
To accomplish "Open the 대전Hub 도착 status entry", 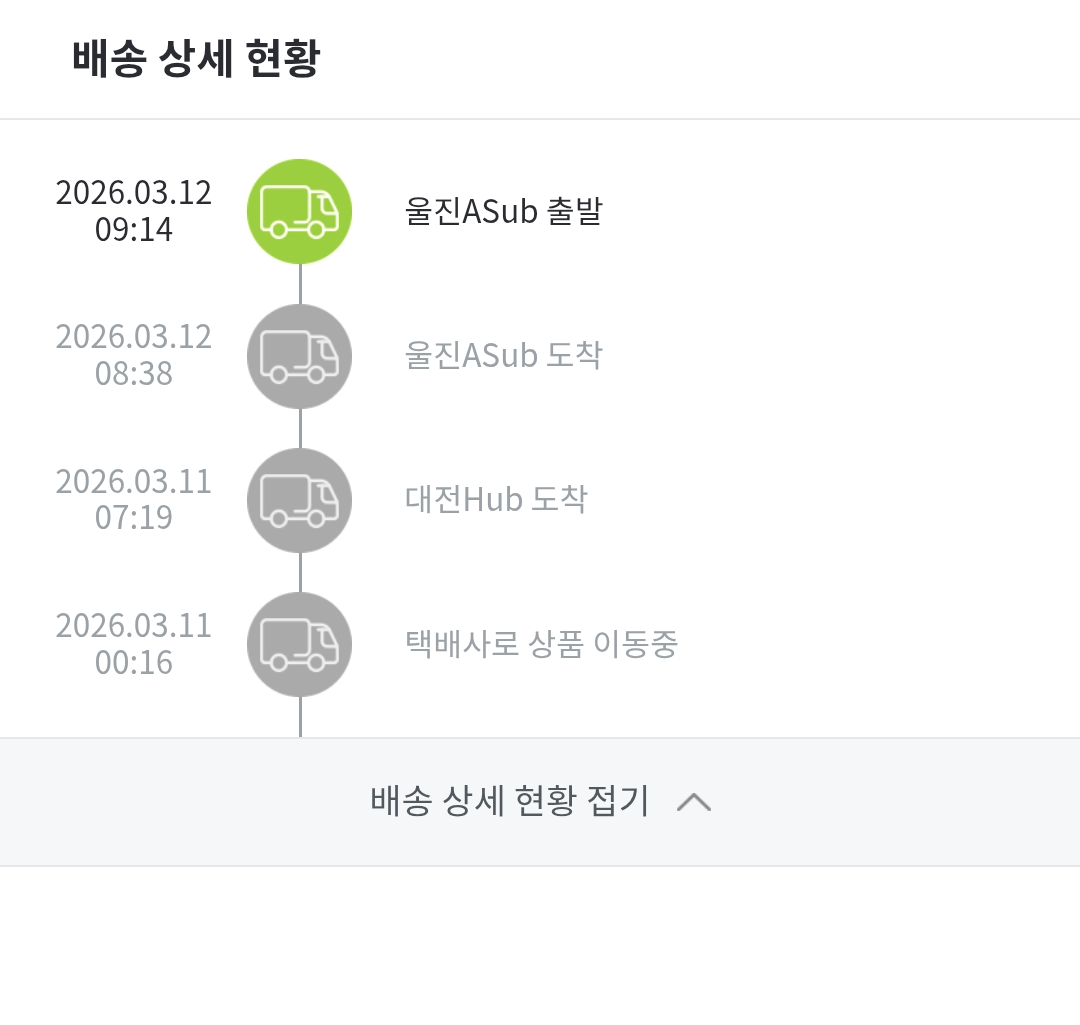I will click(496, 500).
